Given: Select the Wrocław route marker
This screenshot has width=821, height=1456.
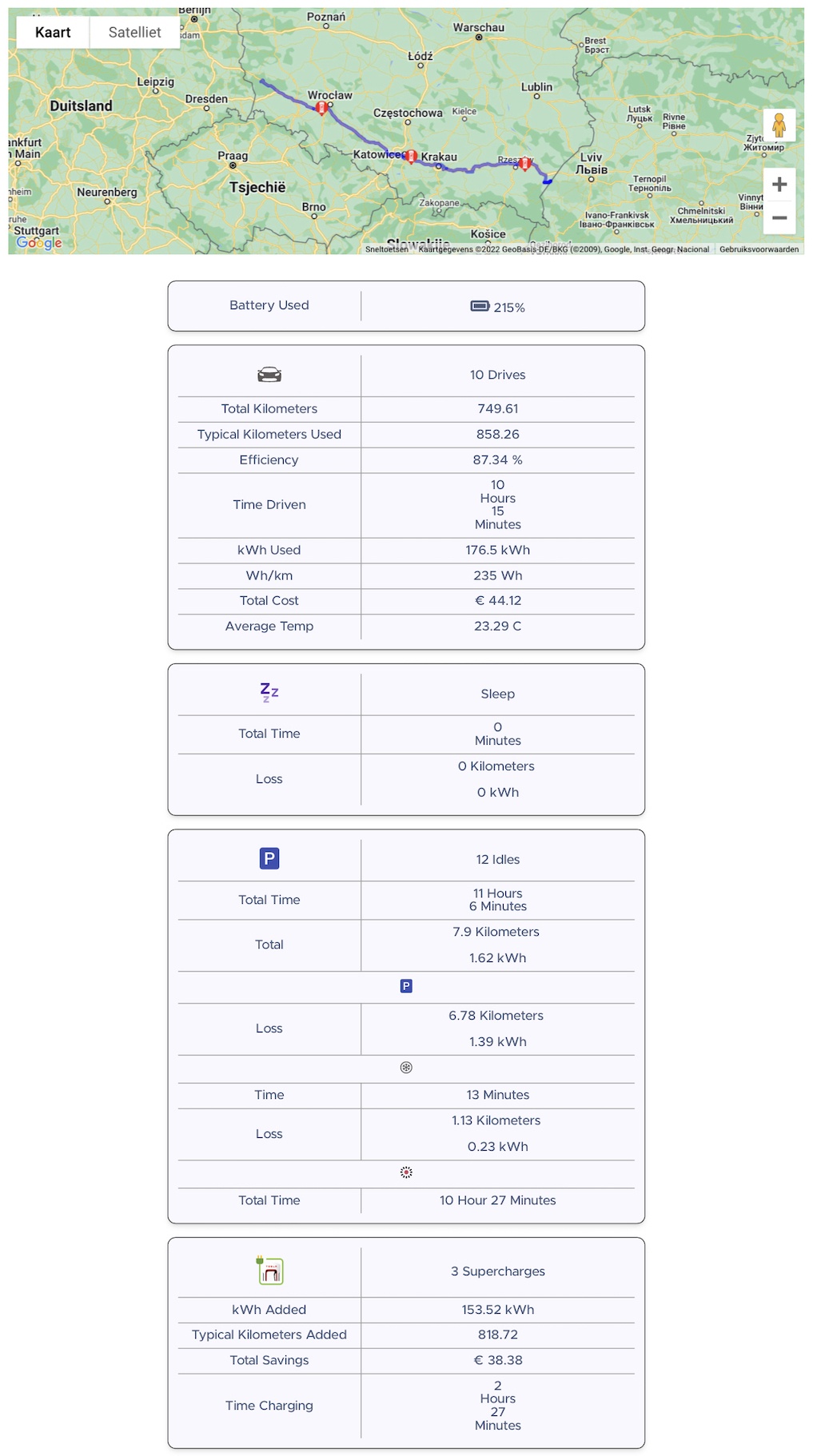Looking at the screenshot, I should (x=321, y=107).
